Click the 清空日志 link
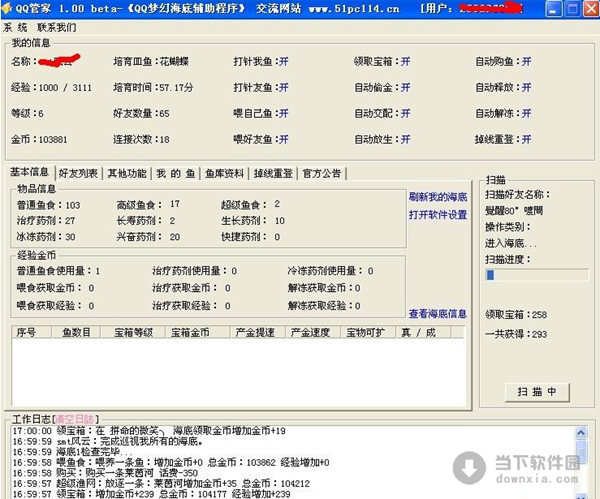The height and width of the screenshot is (499, 600). 75,419
